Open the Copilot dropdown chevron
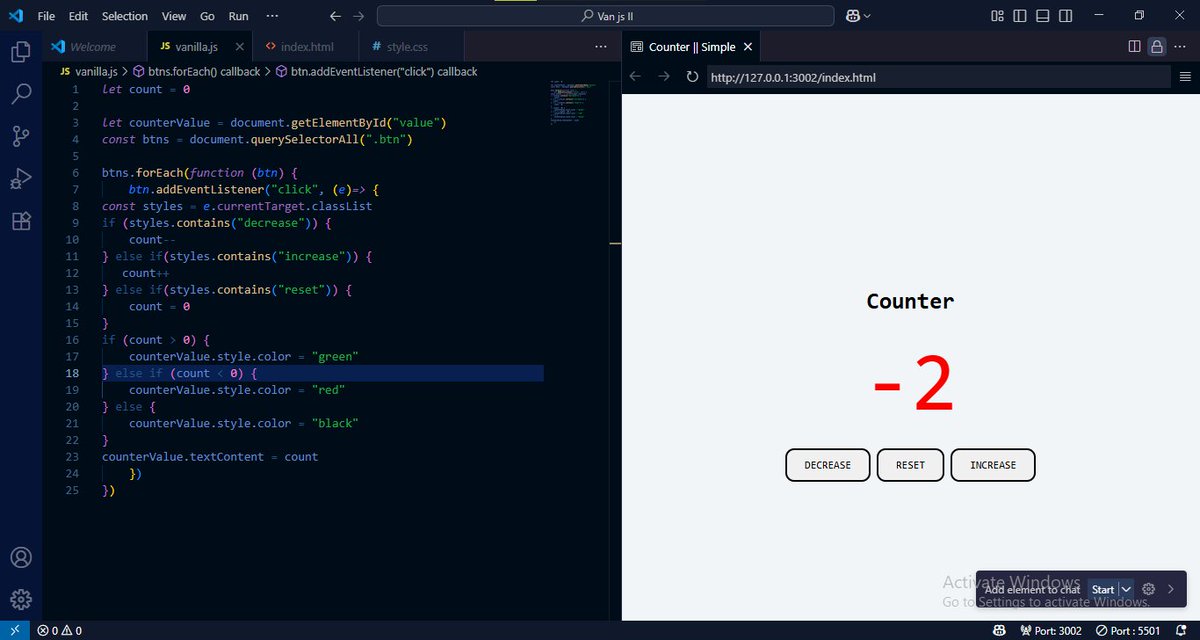The height and width of the screenshot is (640, 1200). 867,16
